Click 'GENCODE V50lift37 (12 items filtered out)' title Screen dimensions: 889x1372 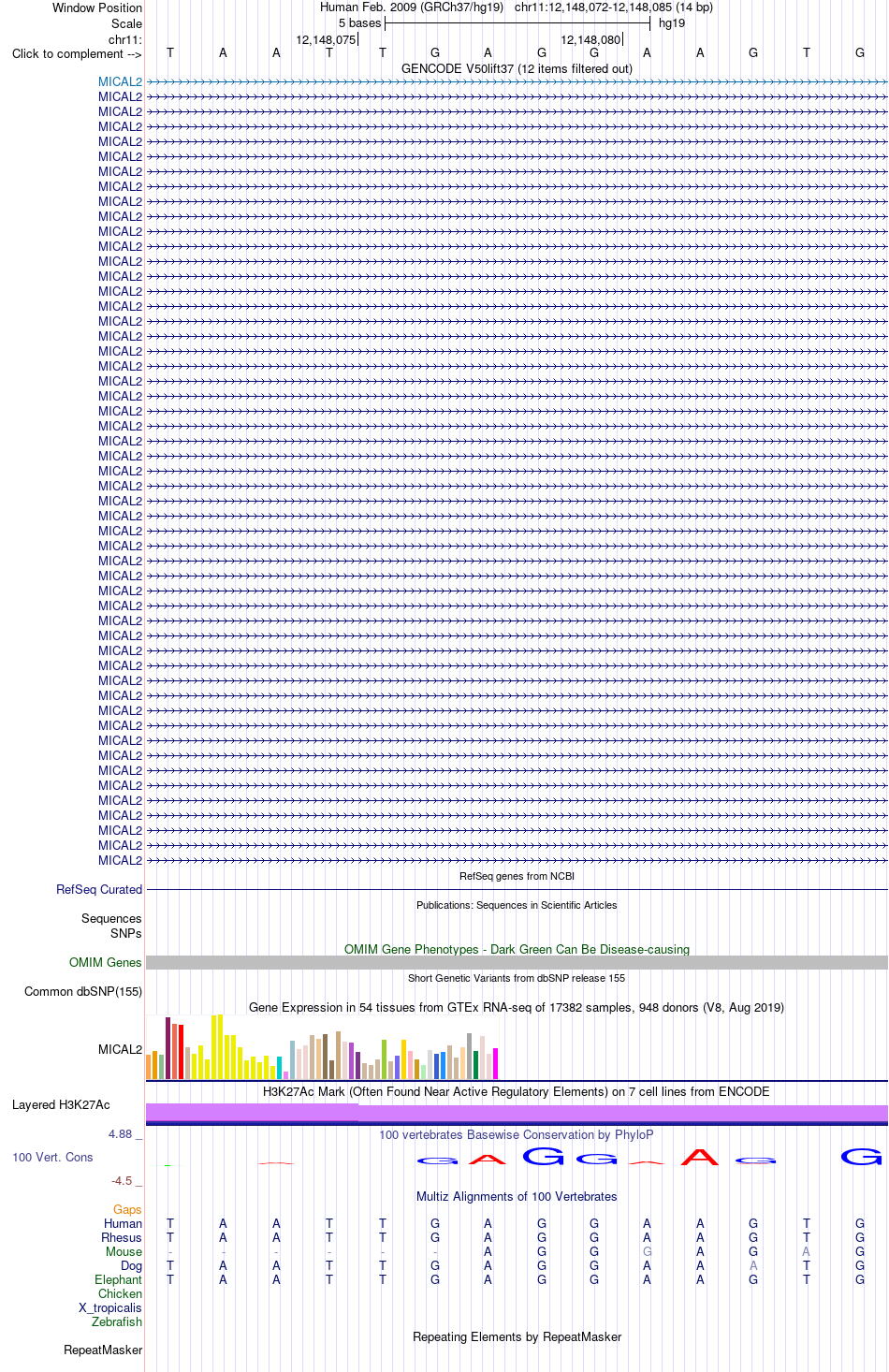click(517, 68)
